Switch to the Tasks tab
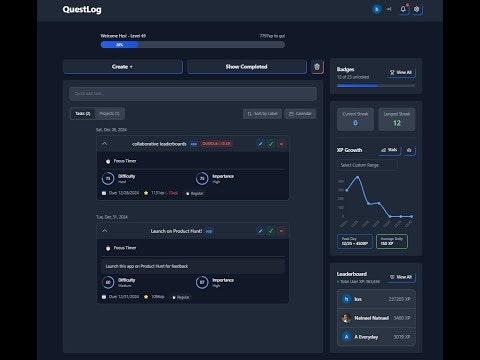This screenshot has height=360, width=480. coord(83,114)
